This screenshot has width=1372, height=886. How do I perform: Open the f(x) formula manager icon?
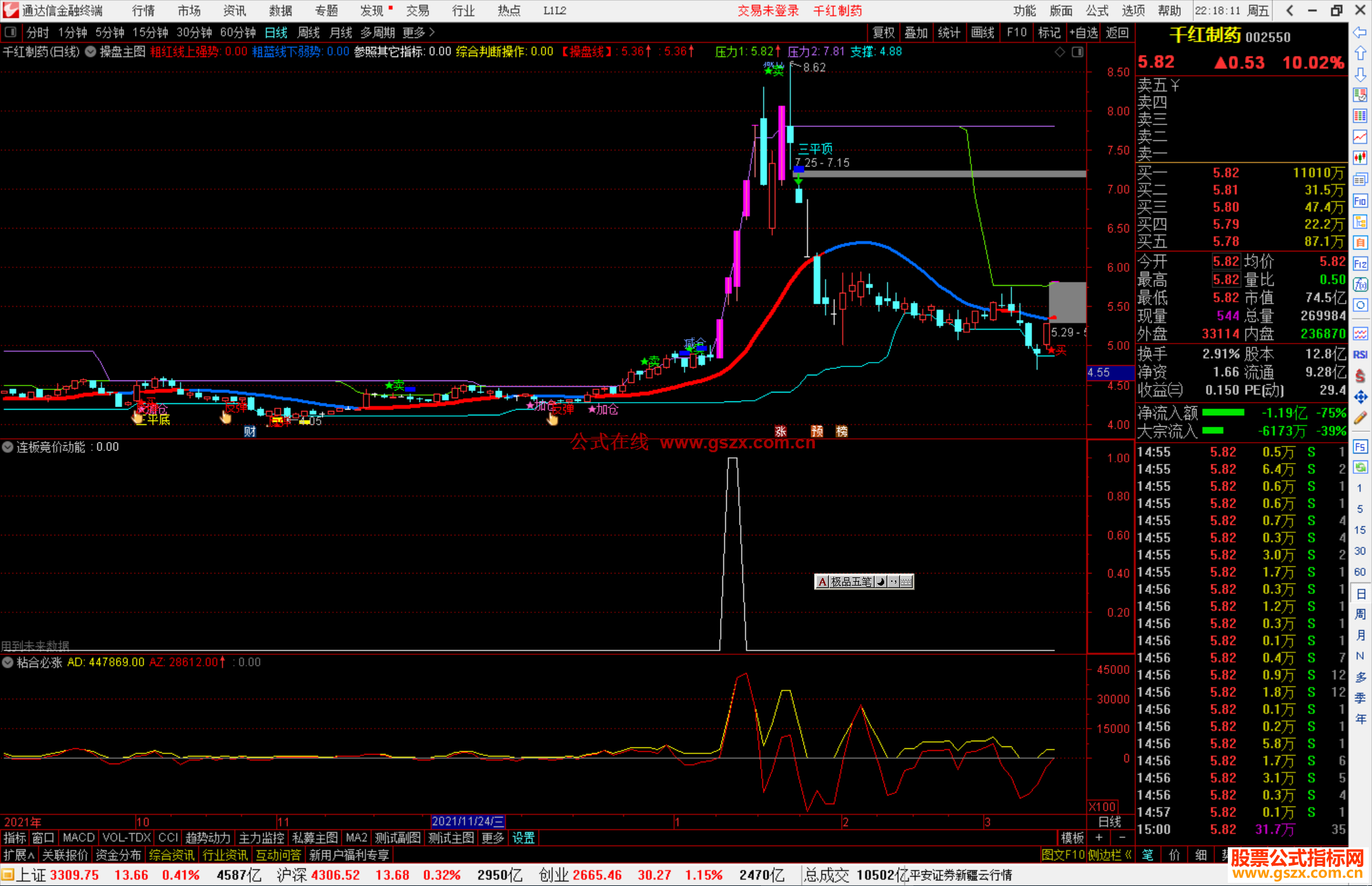[1360, 285]
